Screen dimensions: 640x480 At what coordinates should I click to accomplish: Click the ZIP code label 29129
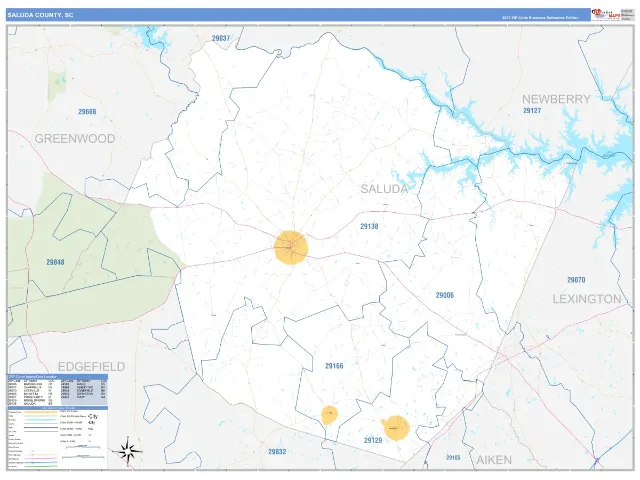point(373,440)
